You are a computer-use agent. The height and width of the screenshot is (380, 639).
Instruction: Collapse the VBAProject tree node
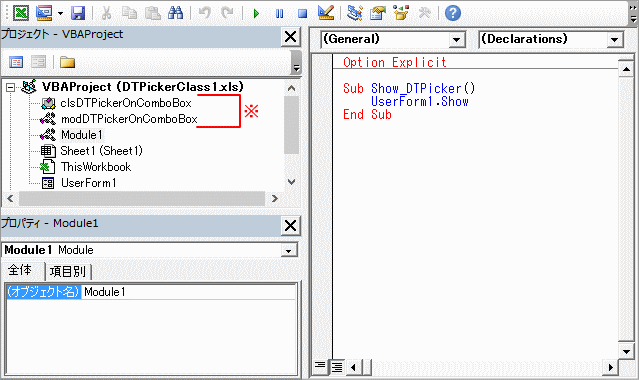coord(11,87)
